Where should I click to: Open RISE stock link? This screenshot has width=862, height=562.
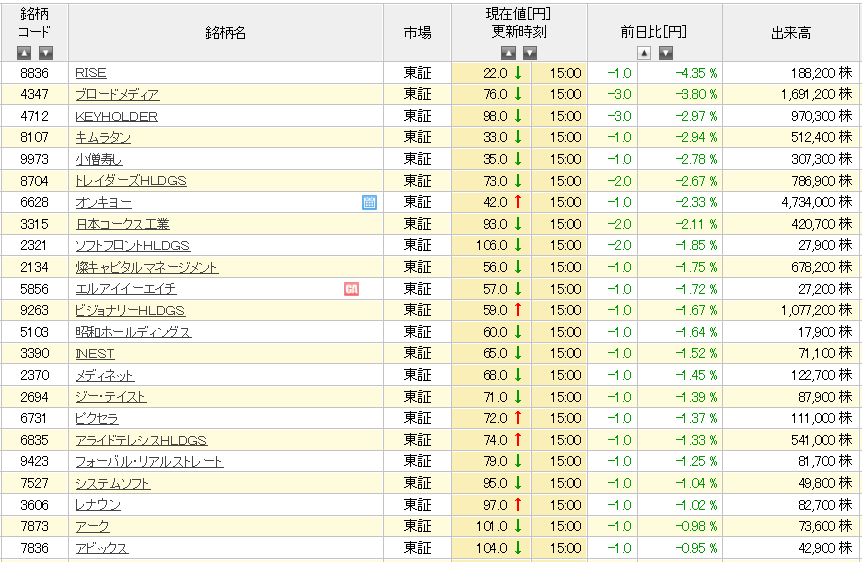pos(91,73)
